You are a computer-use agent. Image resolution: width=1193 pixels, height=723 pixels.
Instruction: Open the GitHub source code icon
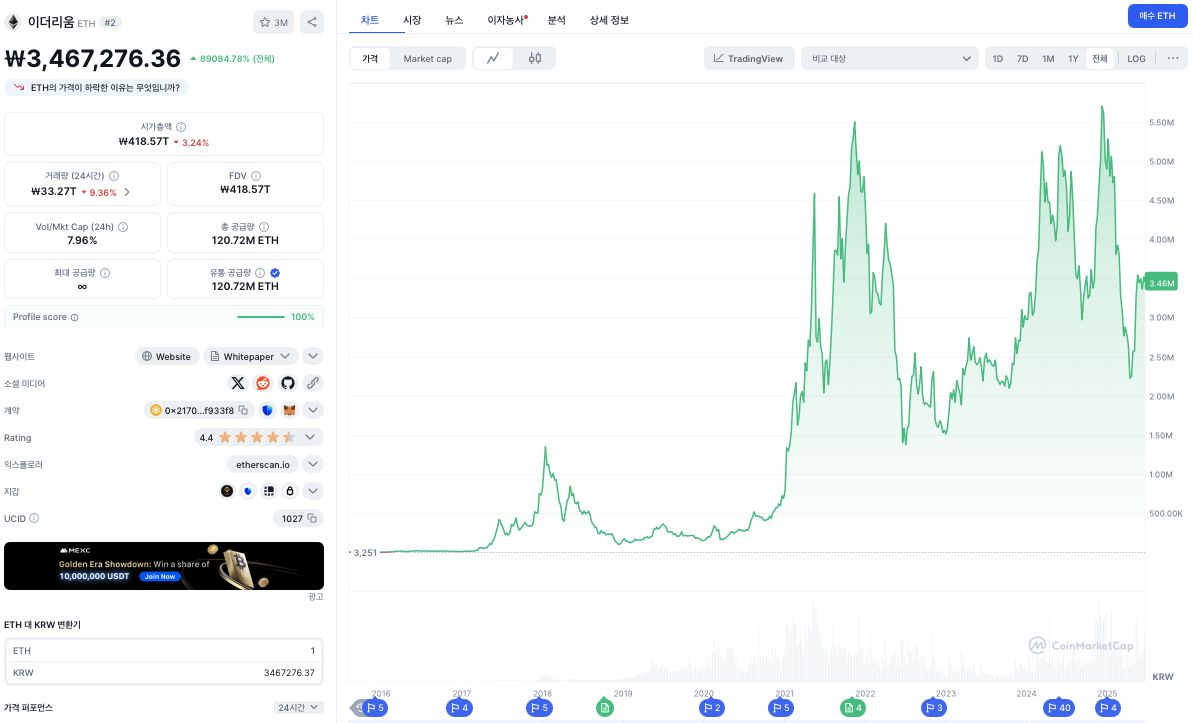(288, 383)
